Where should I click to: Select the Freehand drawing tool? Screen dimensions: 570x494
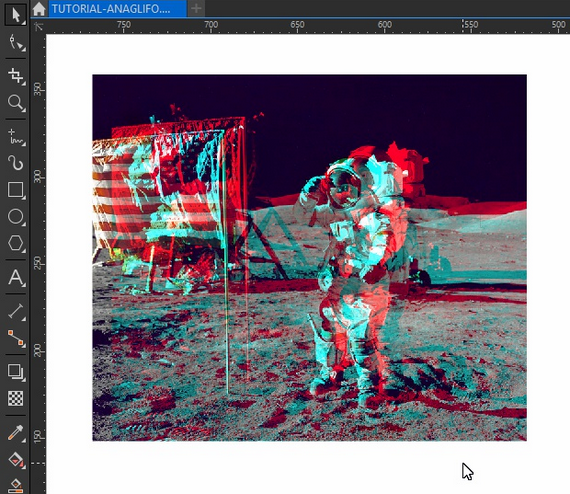tap(15, 136)
